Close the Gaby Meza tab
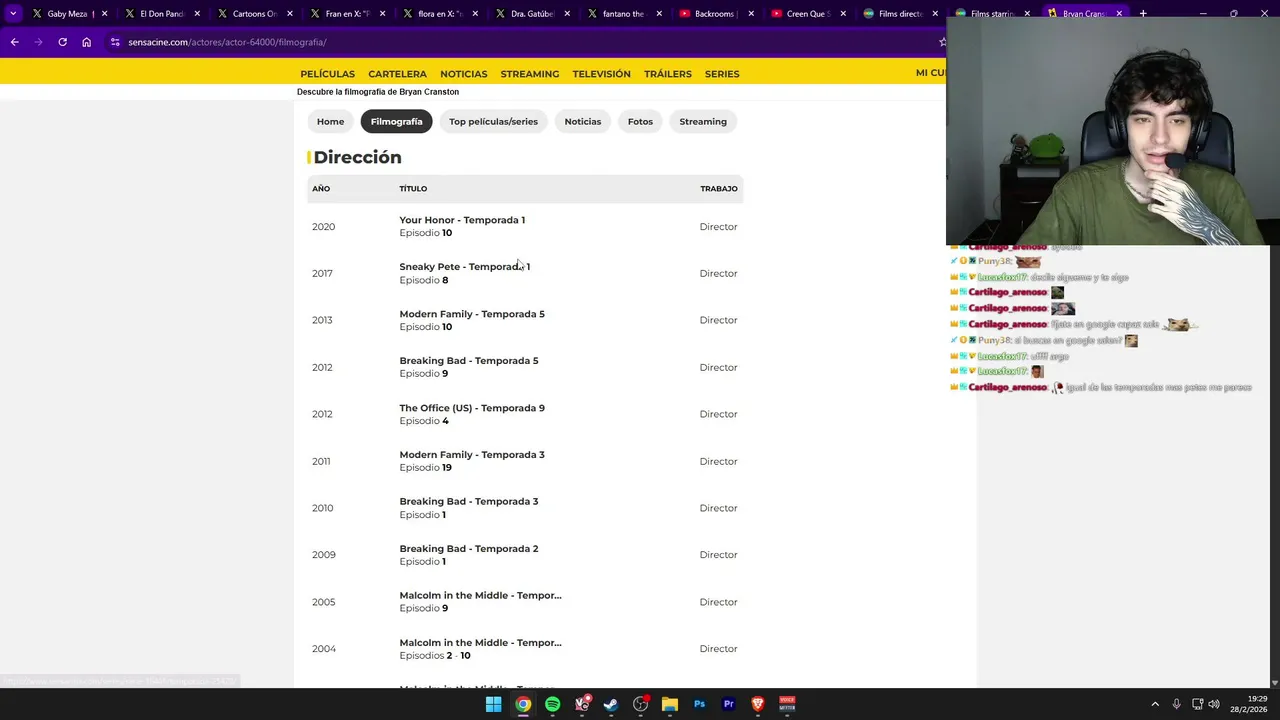This screenshot has height=720, width=1280. point(104,14)
